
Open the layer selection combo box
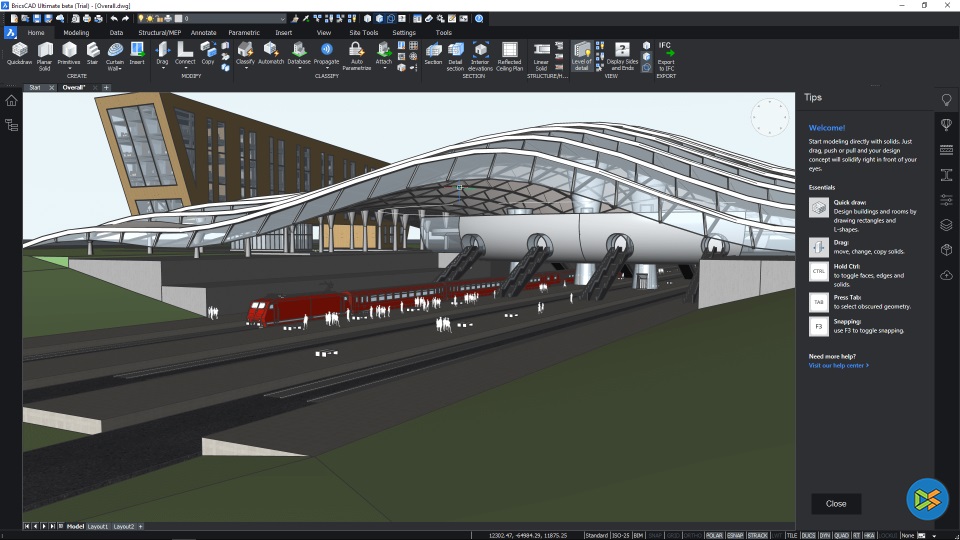[230, 18]
